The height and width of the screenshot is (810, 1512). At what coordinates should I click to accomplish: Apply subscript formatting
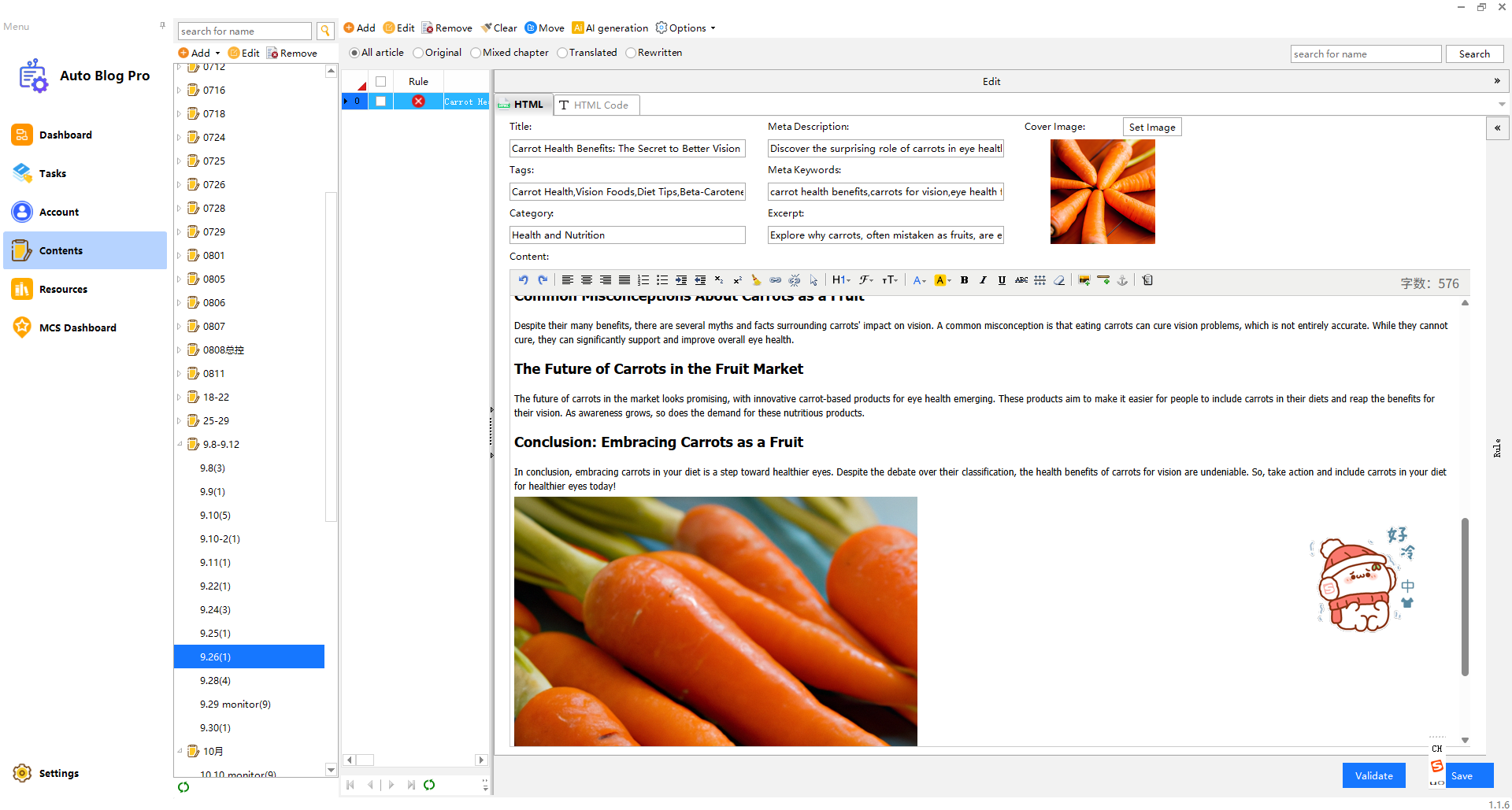(719, 280)
